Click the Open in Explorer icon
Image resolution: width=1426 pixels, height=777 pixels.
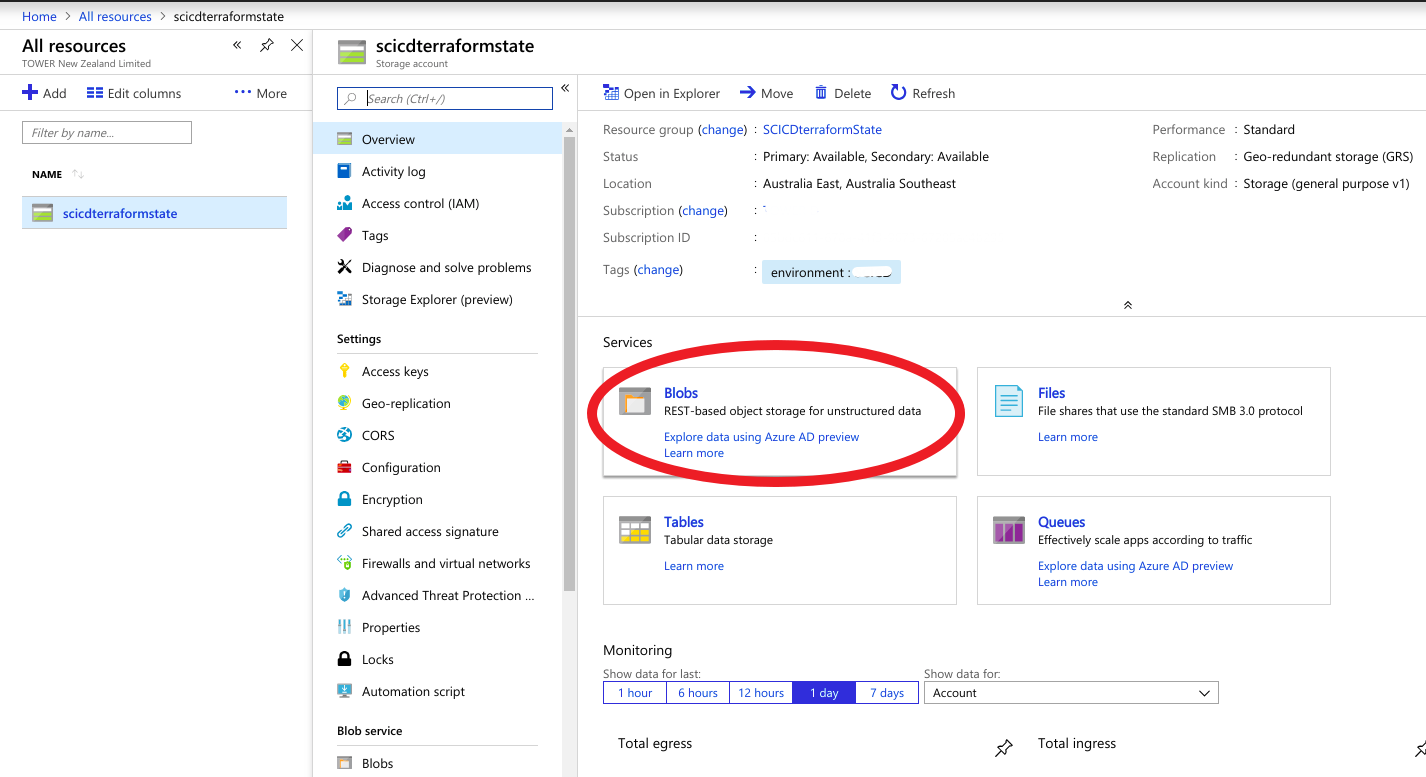click(611, 93)
